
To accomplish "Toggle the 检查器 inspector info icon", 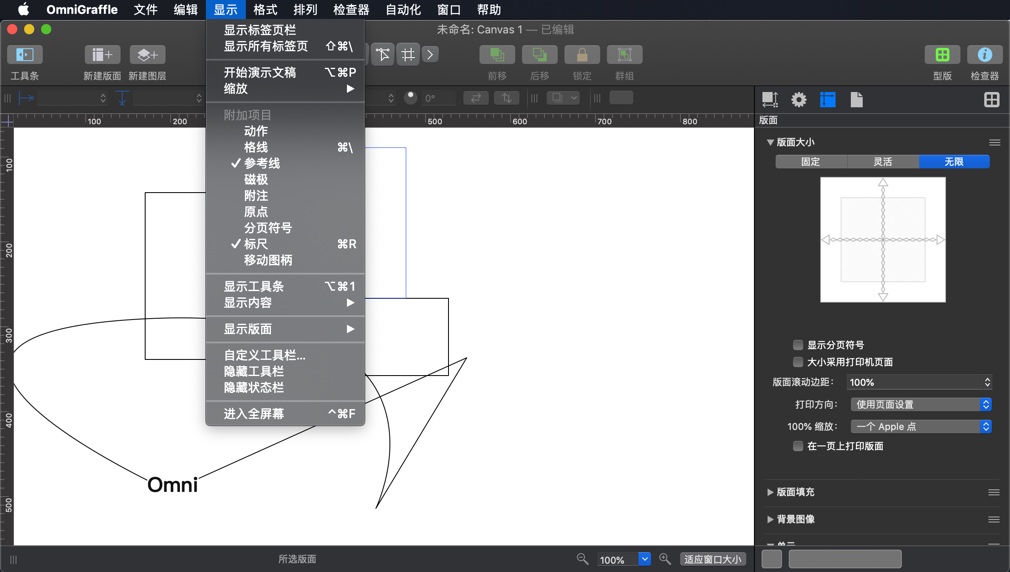I will click(984, 55).
